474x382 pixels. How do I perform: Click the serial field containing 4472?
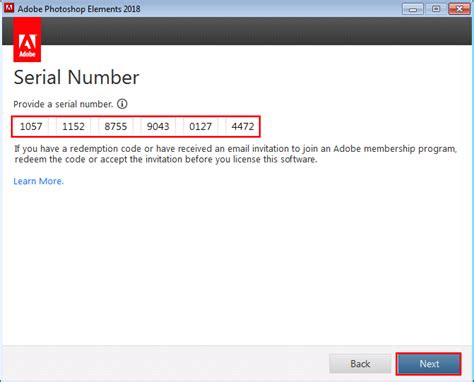click(x=242, y=126)
